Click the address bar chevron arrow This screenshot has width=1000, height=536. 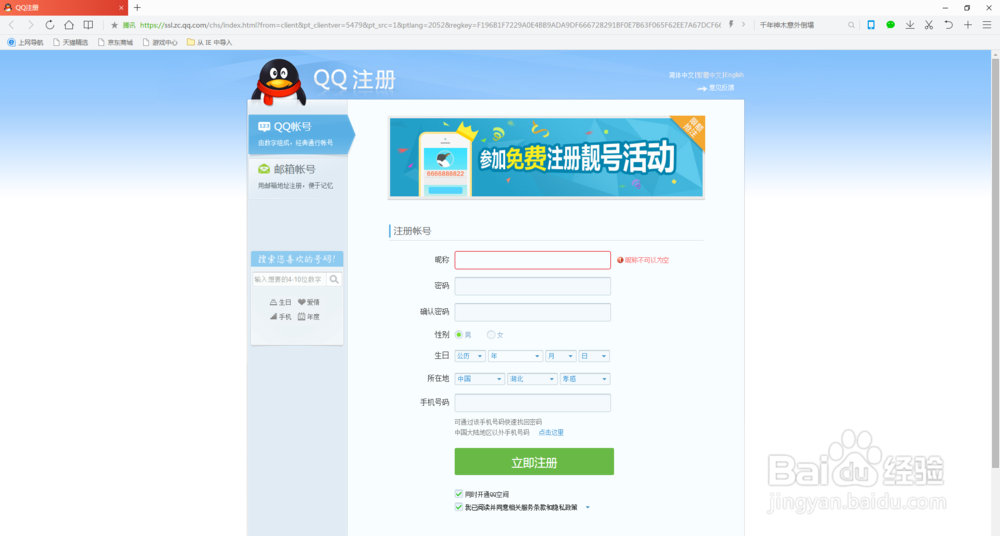tap(743, 24)
